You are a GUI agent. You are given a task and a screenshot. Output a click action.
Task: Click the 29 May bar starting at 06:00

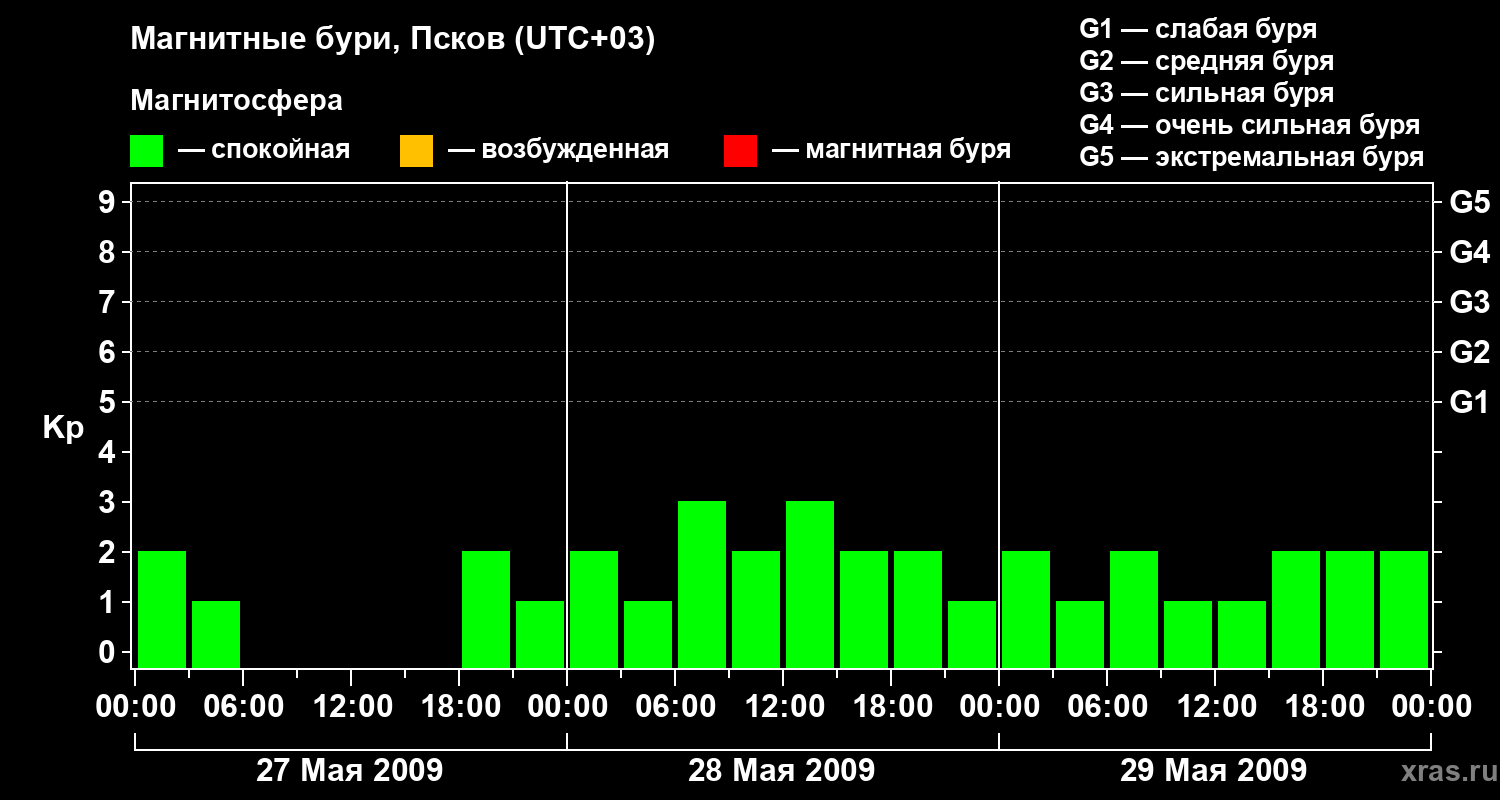pos(1134,610)
